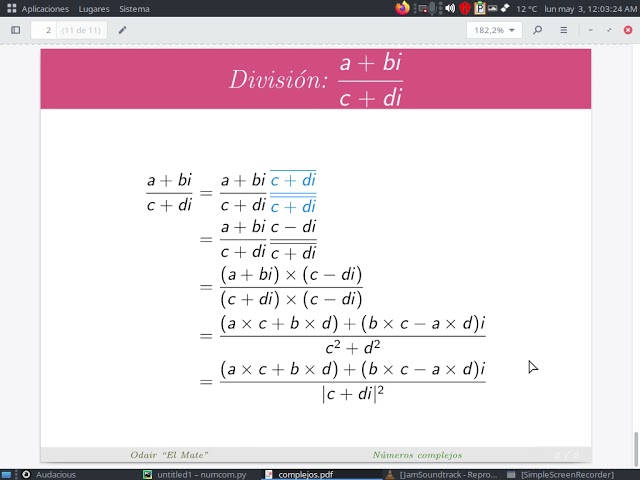Click the Firefox icon in the top panel
Screen dimensions: 640x480
[402, 8]
